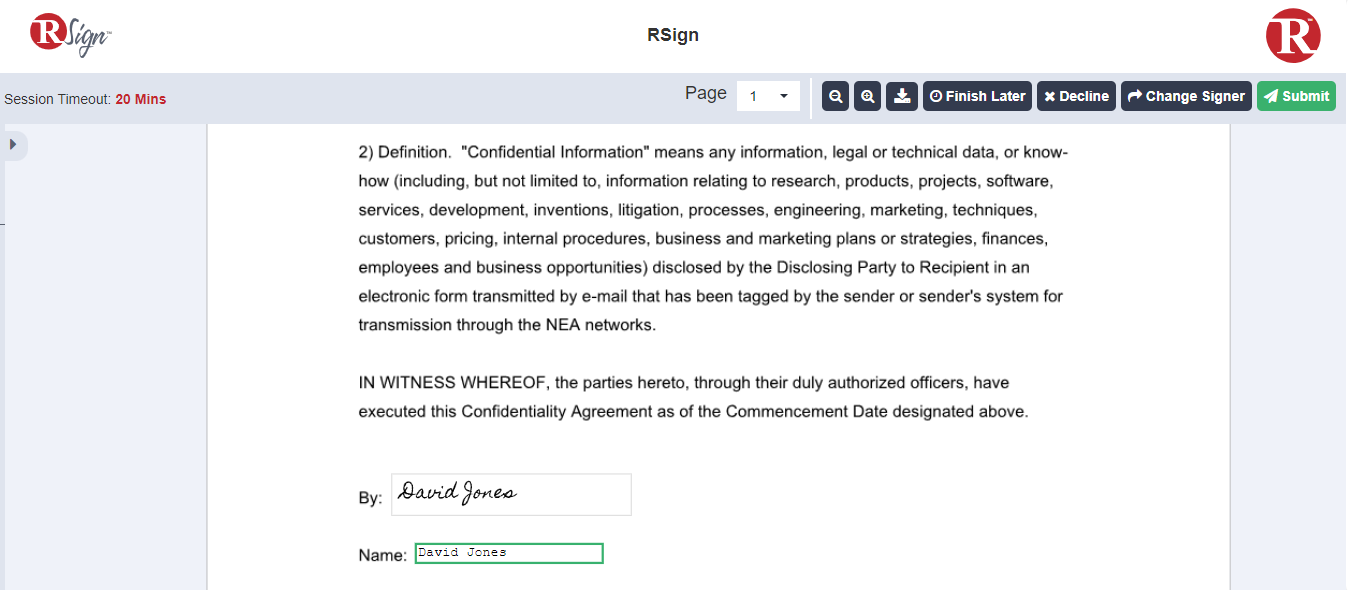
Task: Click the Page label in toolbar
Action: click(706, 93)
